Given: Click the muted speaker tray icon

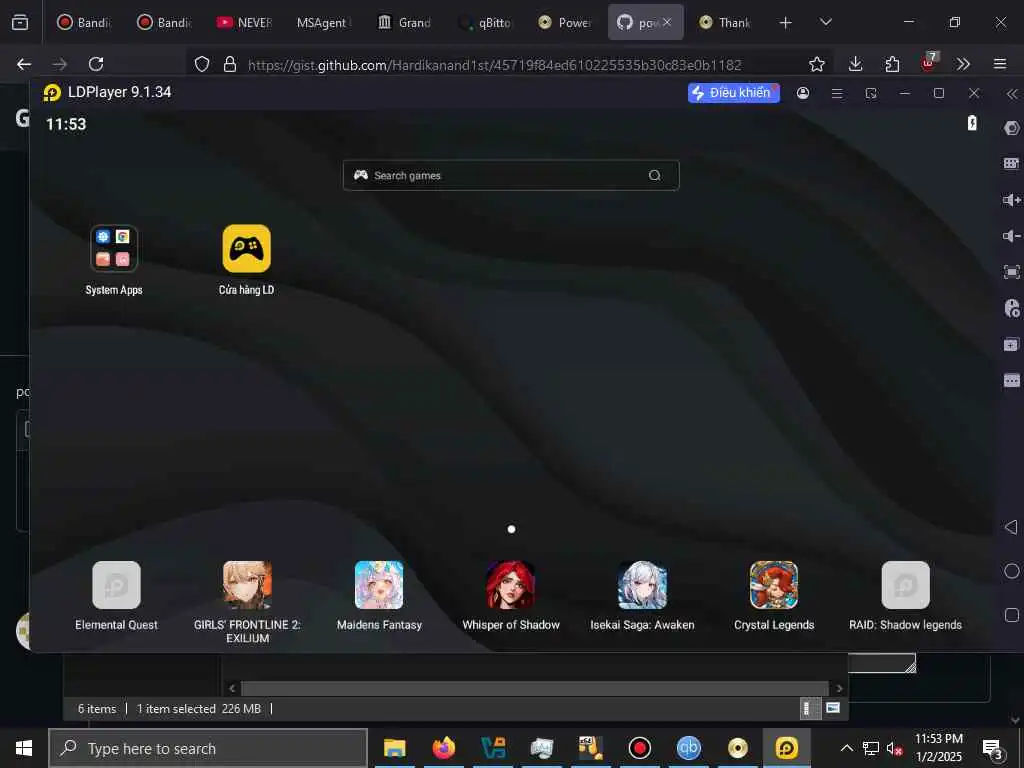Looking at the screenshot, I should tap(894, 748).
